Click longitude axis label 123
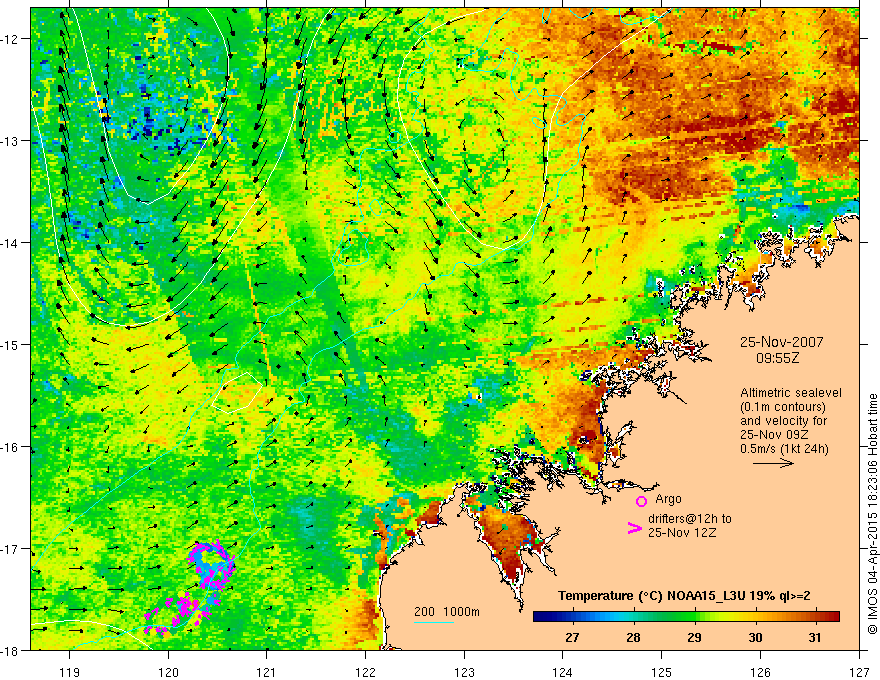Image resolution: width=880 pixels, height=680 pixels. (464, 672)
